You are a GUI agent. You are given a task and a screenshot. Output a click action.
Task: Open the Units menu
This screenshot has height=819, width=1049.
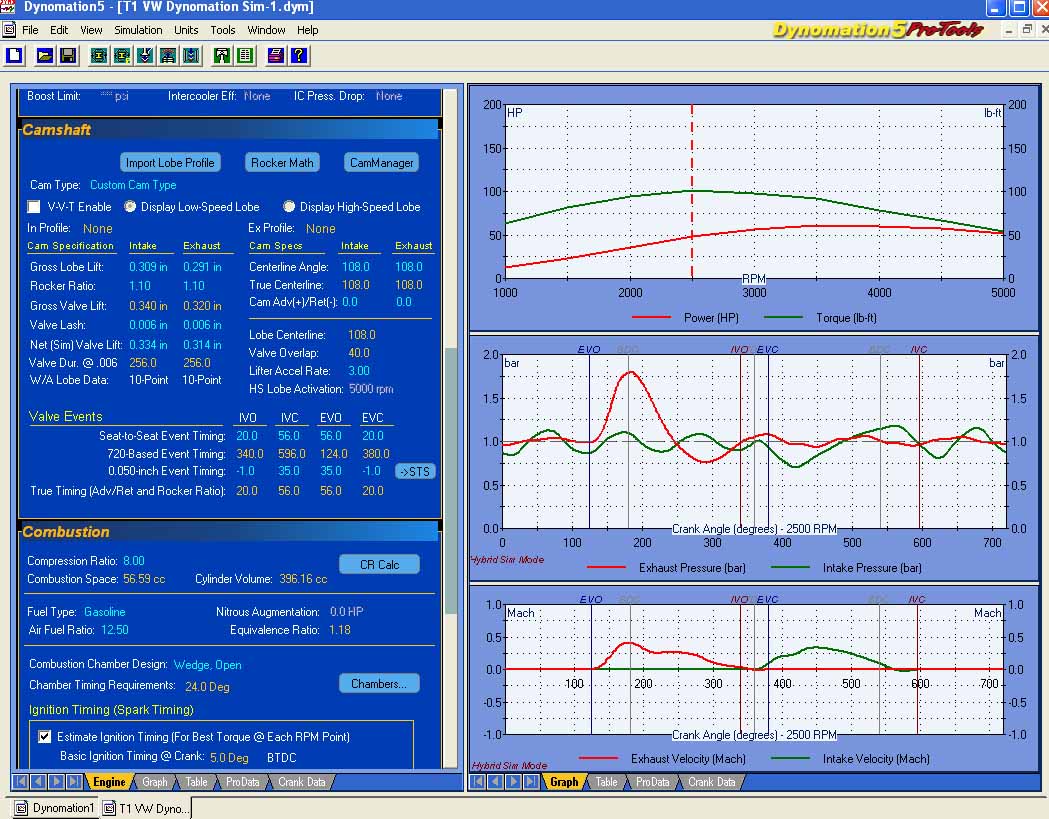[x=186, y=30]
